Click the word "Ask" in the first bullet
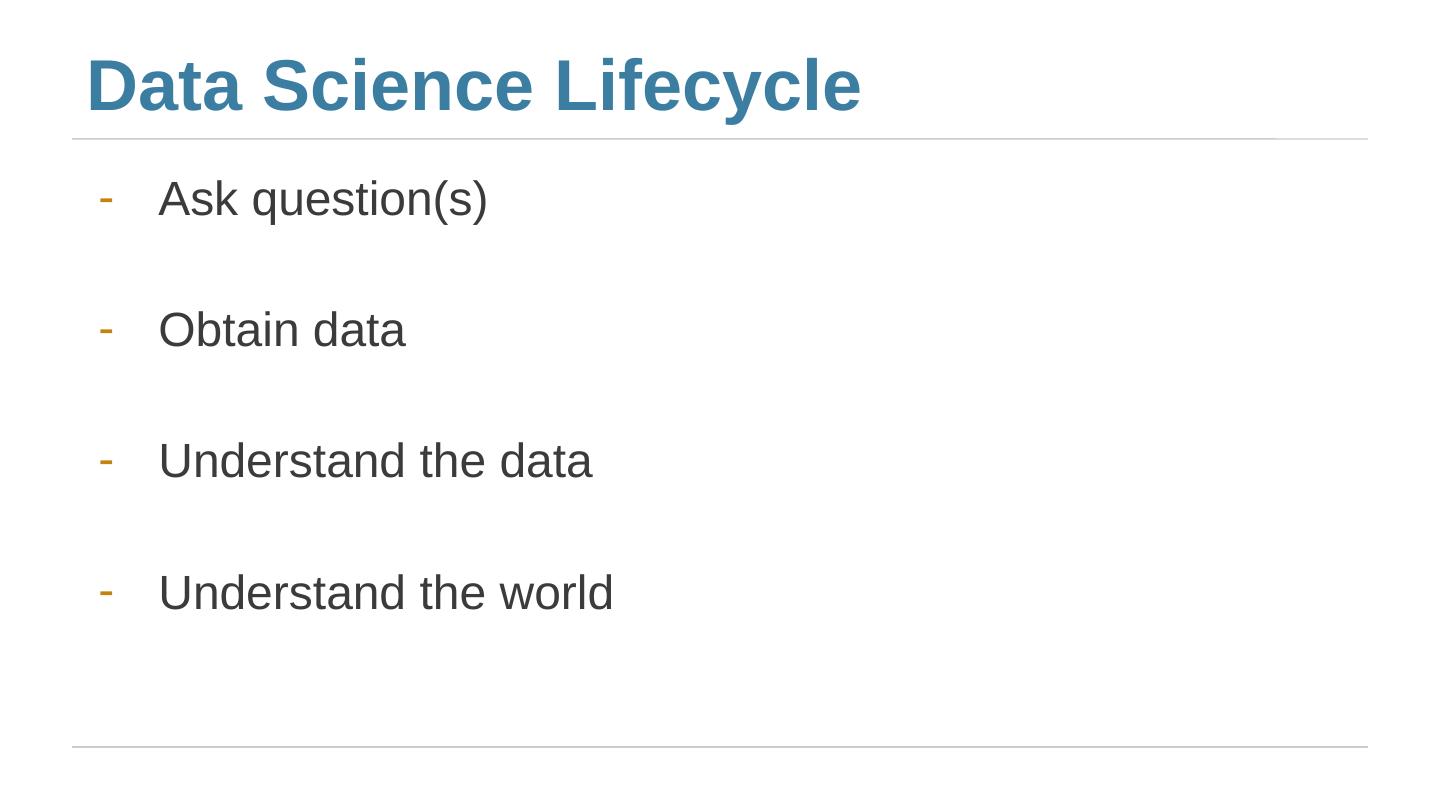1440x810 pixels. 197,199
